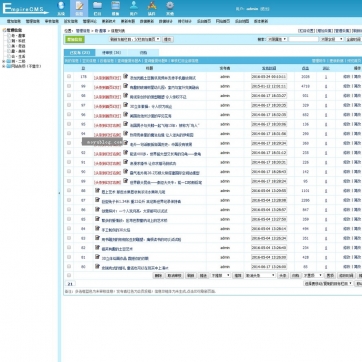Open the dropdown right of the search box
362x362 pixels.
[x=332, y=39]
